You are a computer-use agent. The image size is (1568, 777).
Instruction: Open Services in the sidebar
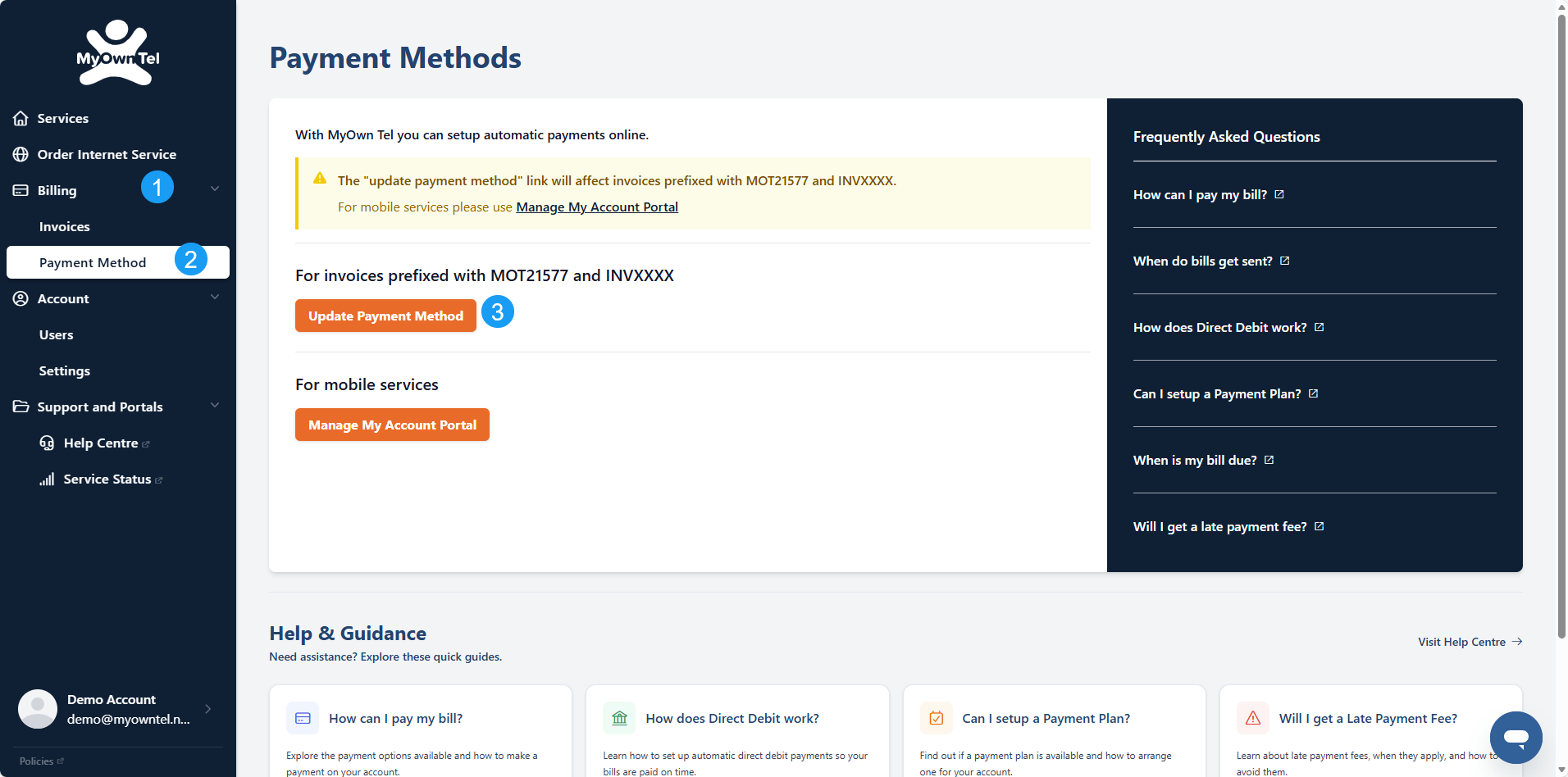pos(118,118)
